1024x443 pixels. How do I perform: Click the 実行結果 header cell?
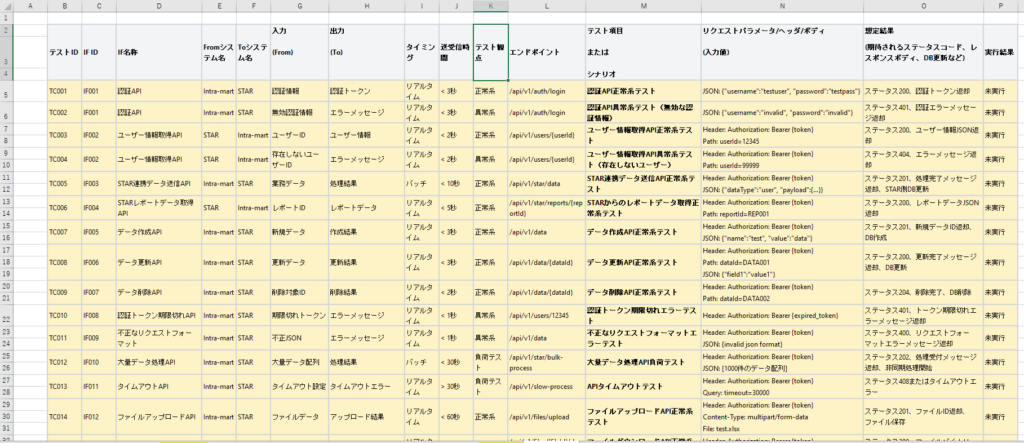pos(1000,52)
